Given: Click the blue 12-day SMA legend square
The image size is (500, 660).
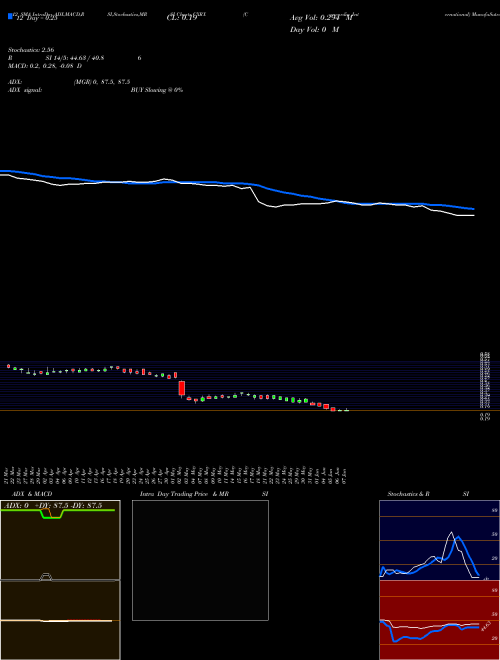Looking at the screenshot, I should tap(10, 16).
